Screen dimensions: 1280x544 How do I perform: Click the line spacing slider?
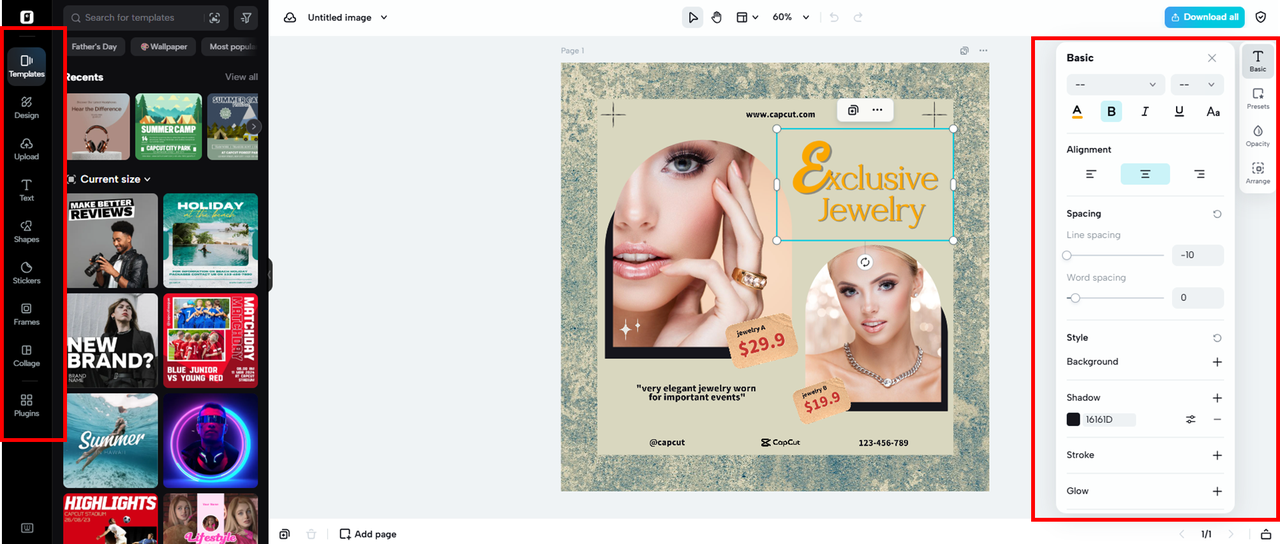(1114, 256)
